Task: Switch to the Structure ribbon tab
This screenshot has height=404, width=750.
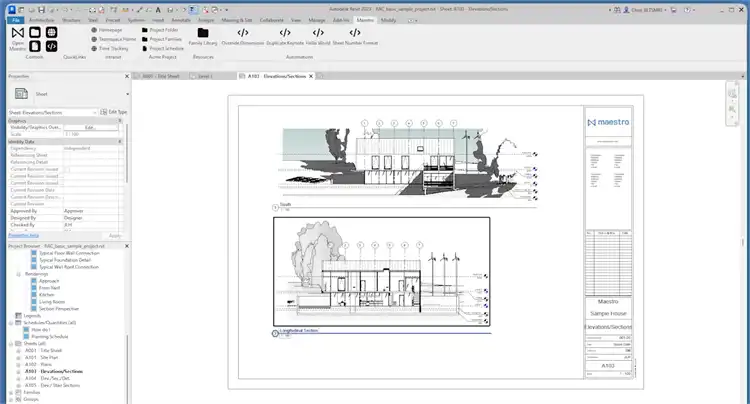Action: (71, 20)
